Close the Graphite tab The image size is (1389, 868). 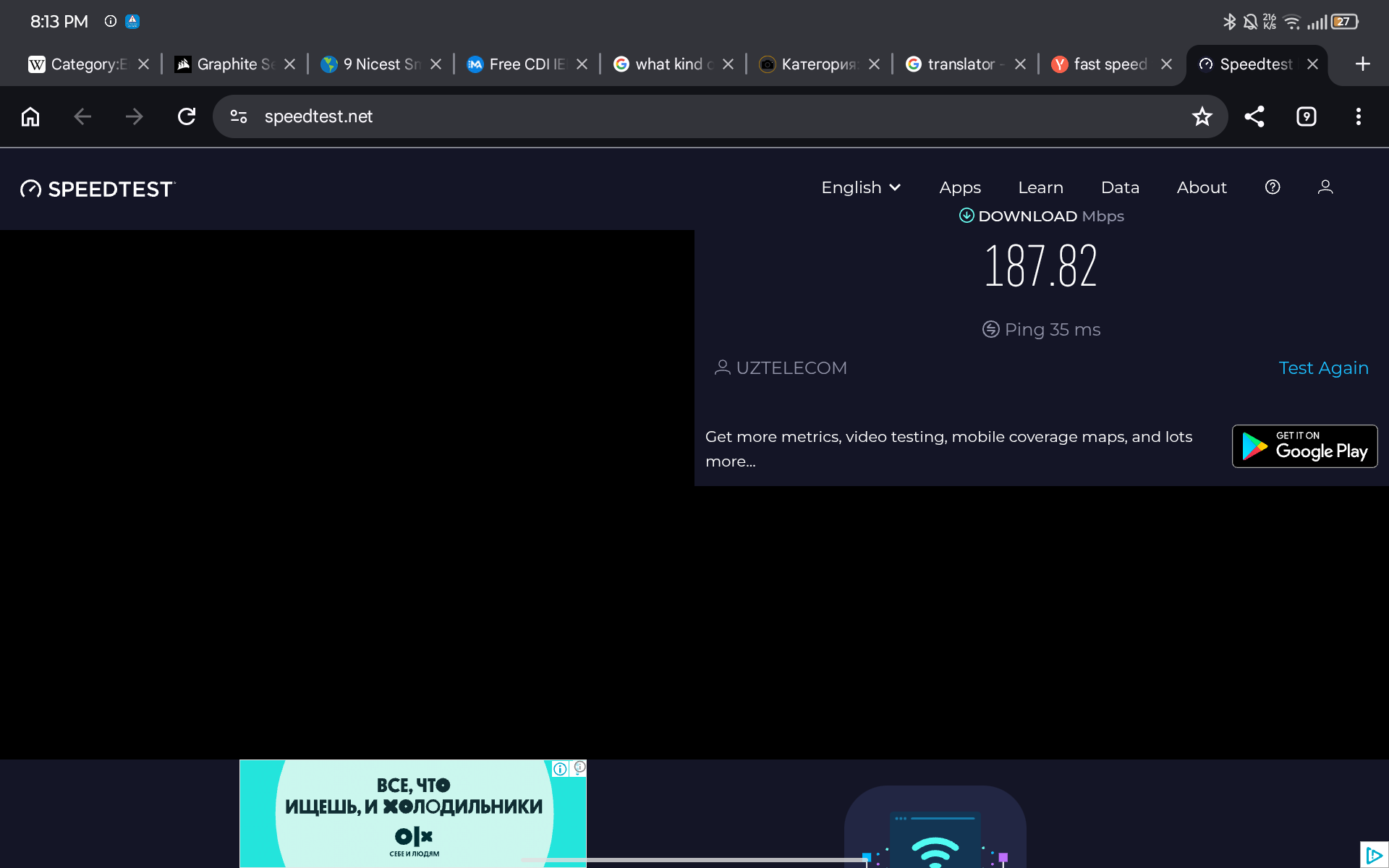[290, 64]
